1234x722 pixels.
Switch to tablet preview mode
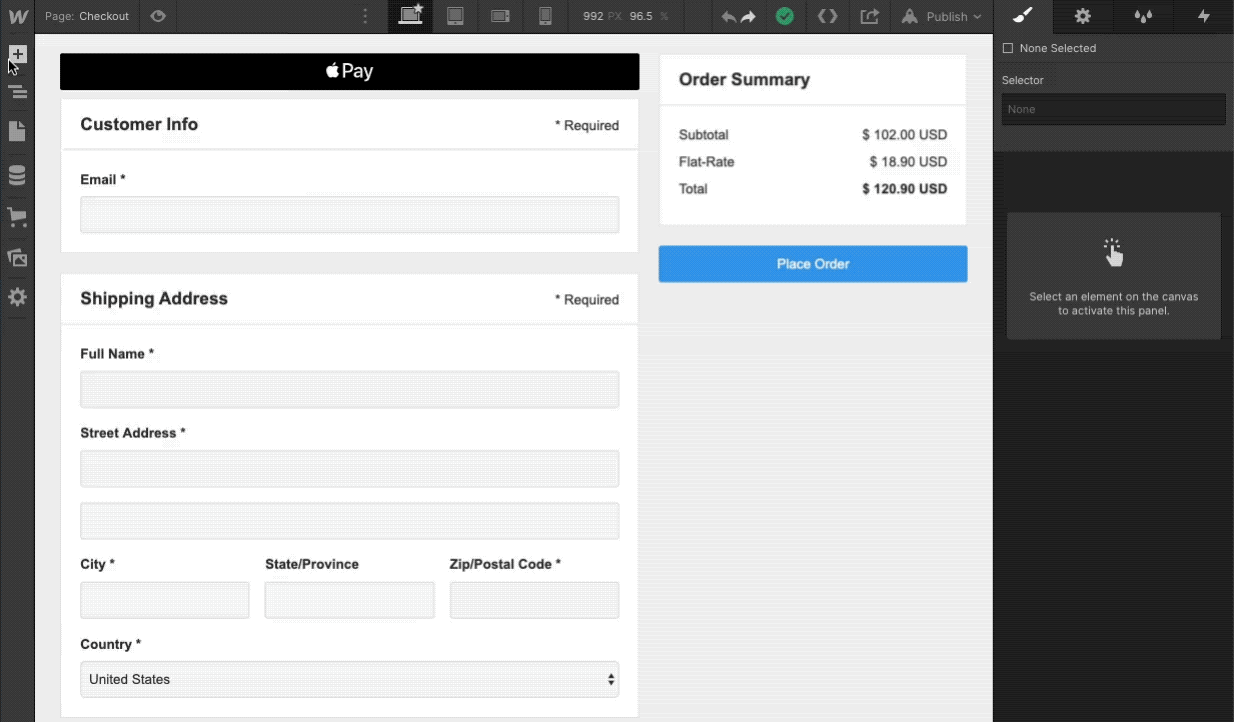point(455,16)
